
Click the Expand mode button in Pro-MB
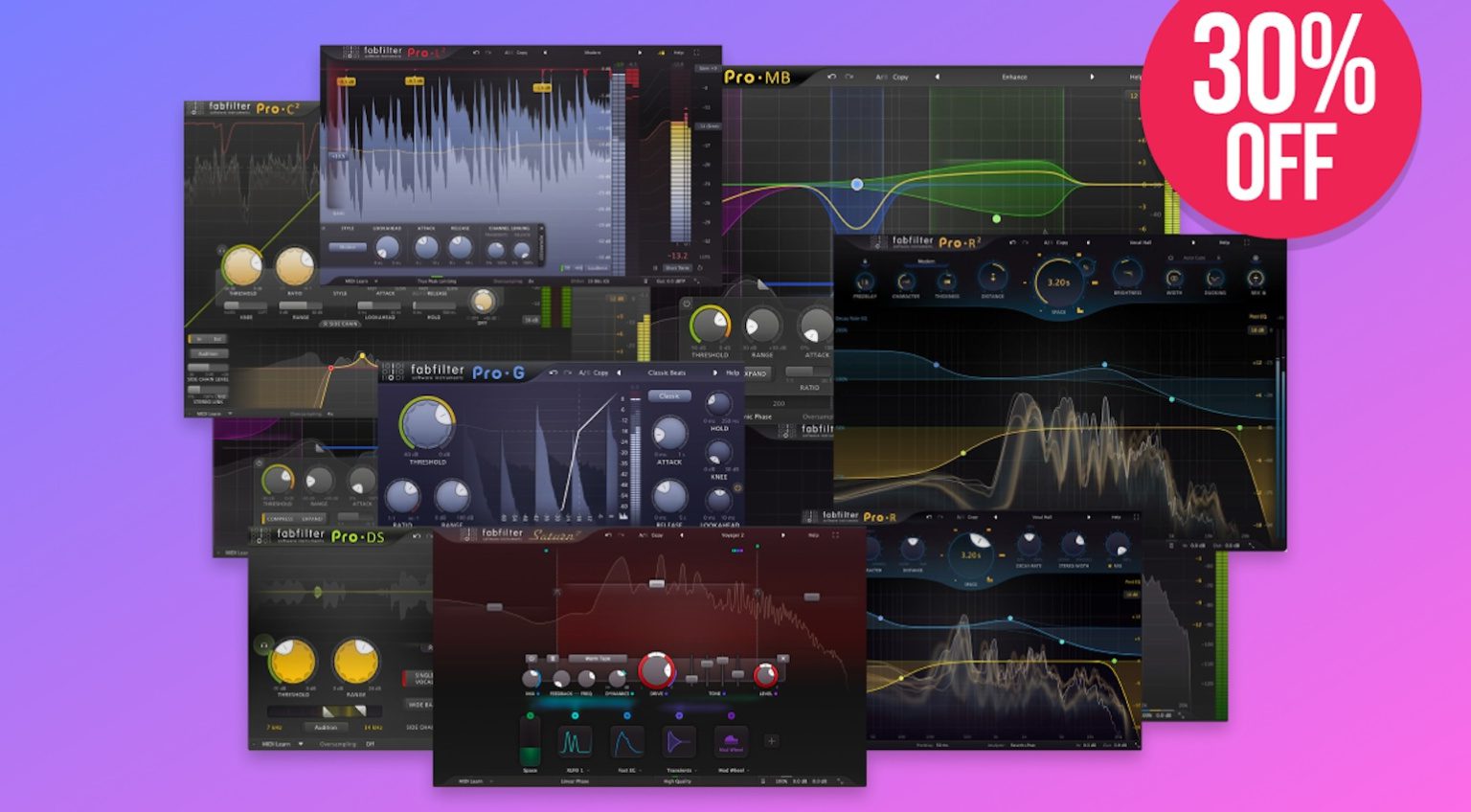(756, 373)
